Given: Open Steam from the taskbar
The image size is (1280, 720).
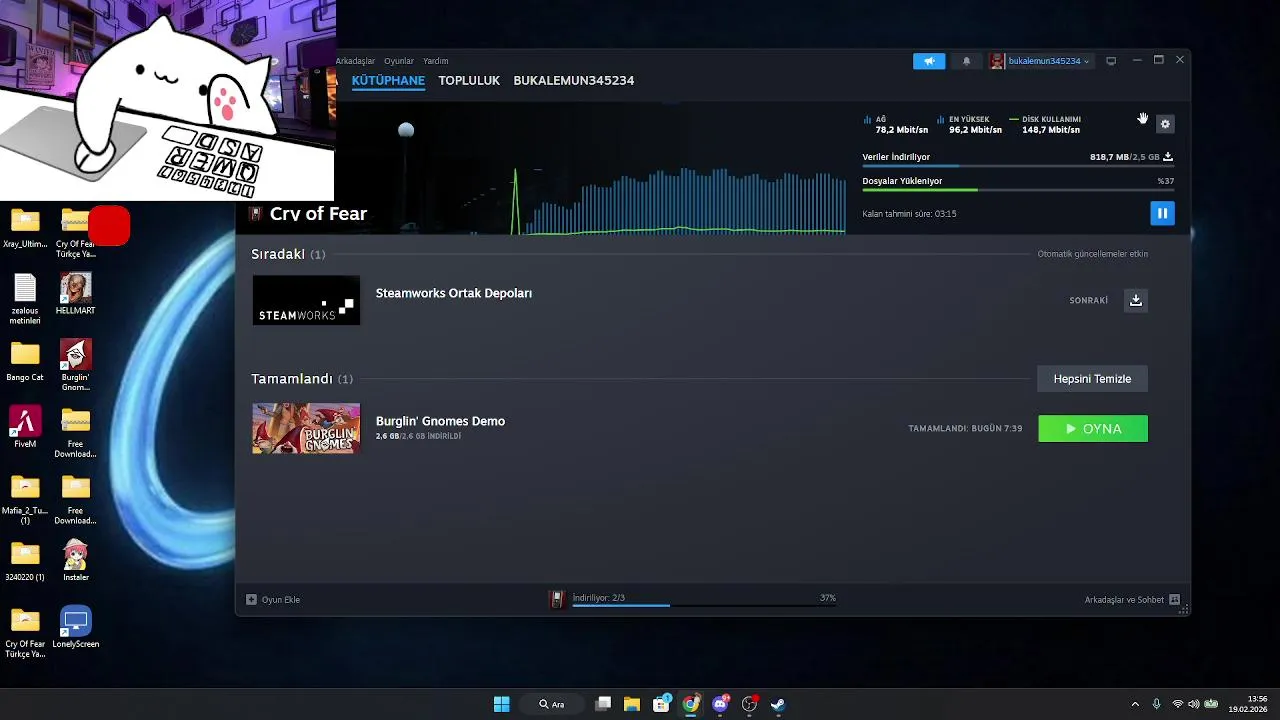Looking at the screenshot, I should coord(778,704).
